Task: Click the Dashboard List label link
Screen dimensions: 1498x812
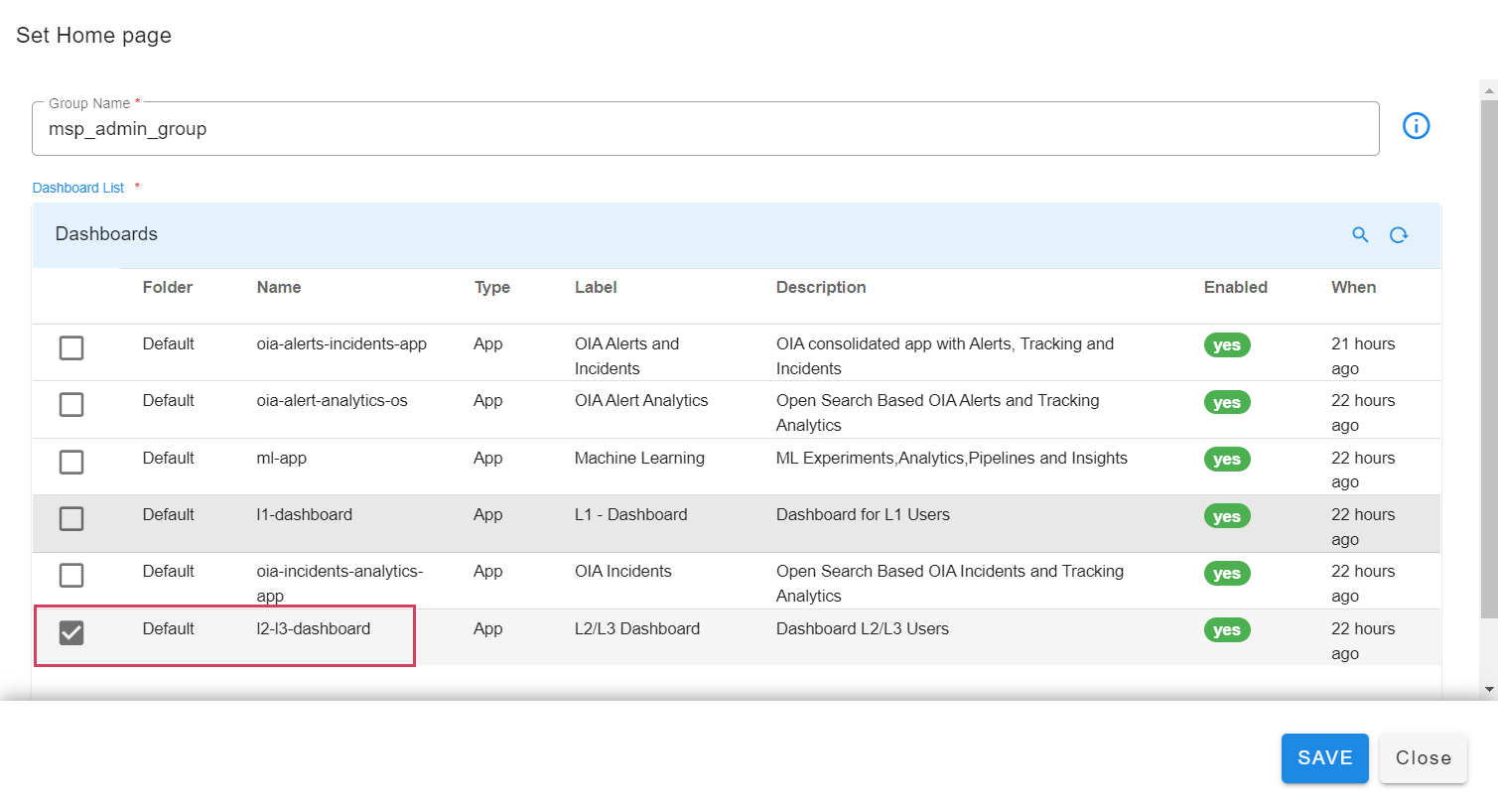Action: [78, 188]
